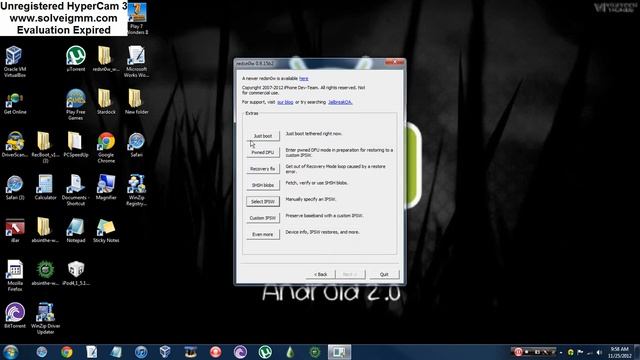Open the Calculator desktop icon

[x=45, y=187]
